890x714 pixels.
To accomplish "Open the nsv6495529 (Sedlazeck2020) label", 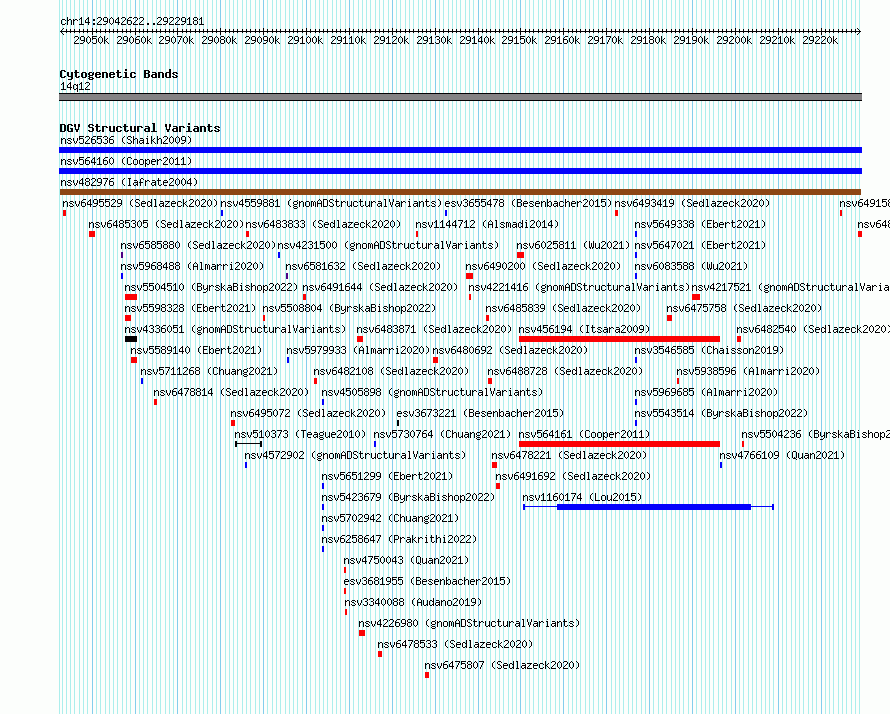I will (x=140, y=203).
